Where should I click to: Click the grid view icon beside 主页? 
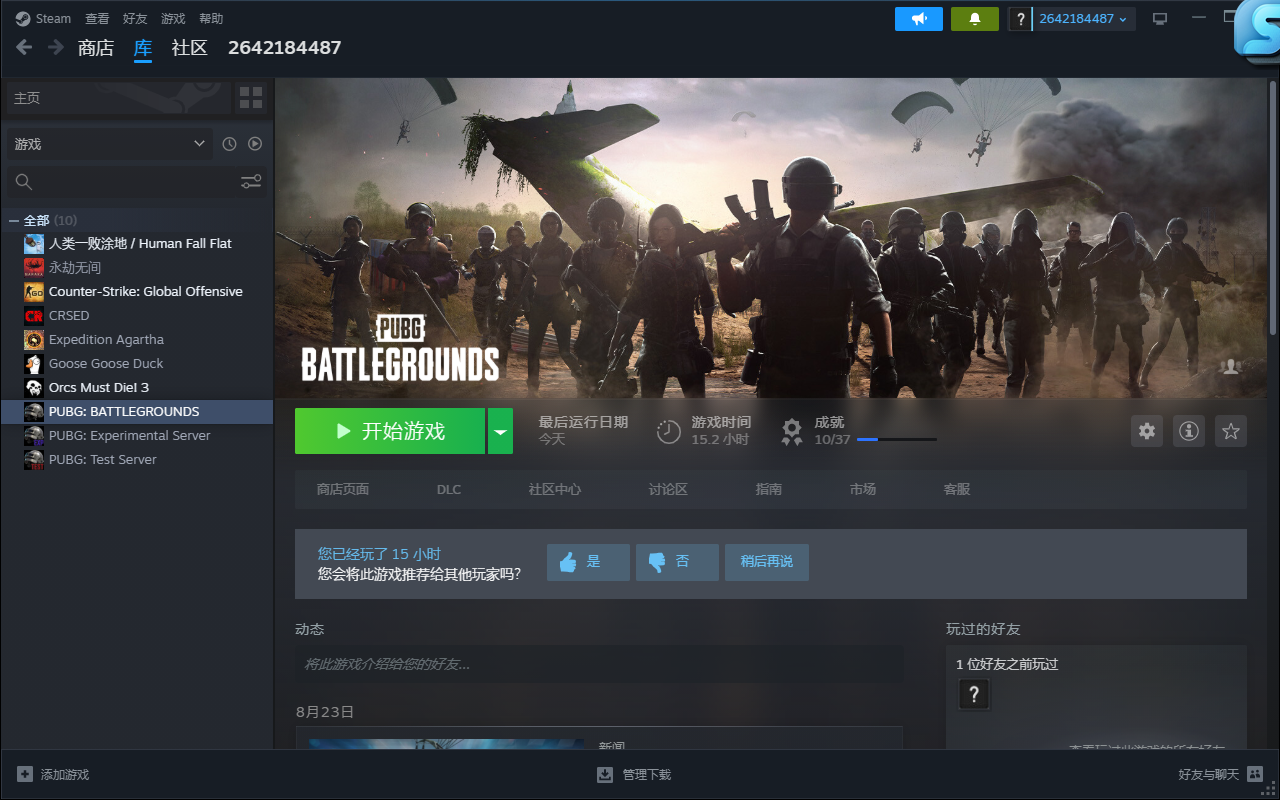coord(251,98)
